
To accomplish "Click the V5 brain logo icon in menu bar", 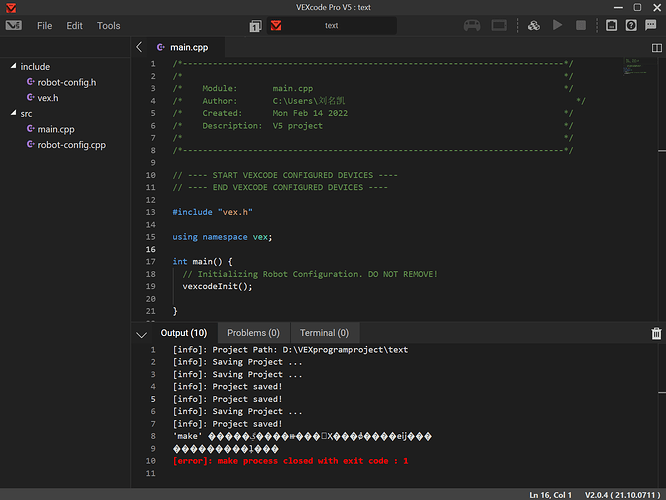I will pyautogui.click(x=14, y=25).
